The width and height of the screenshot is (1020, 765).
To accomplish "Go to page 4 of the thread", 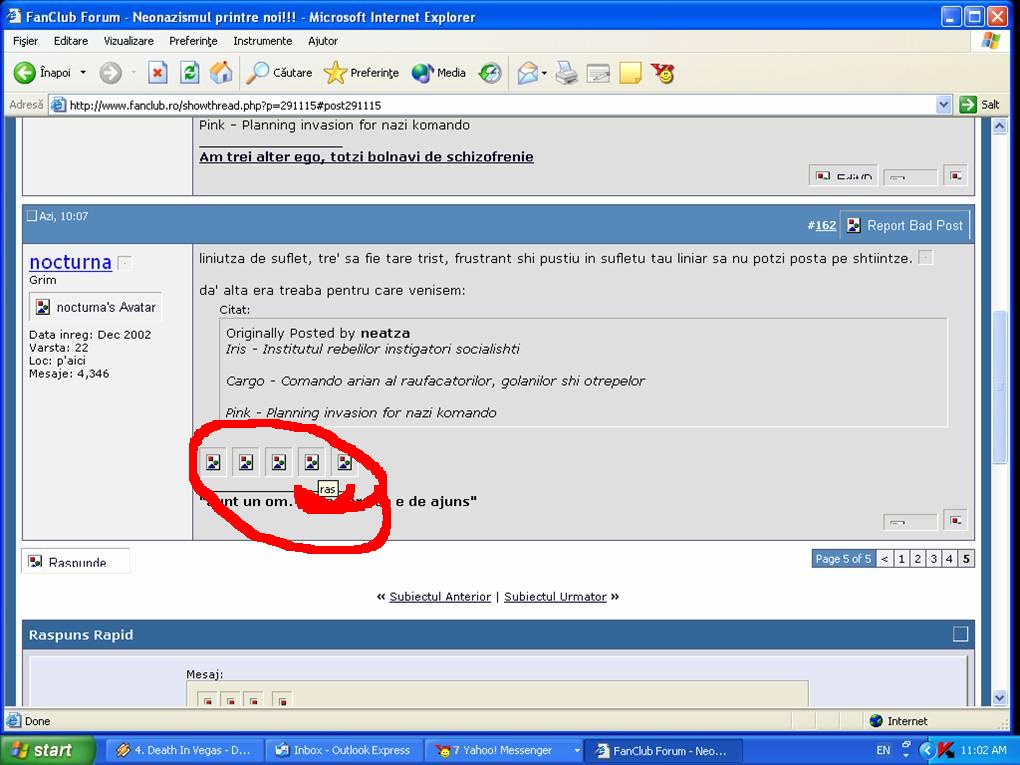I will tap(950, 559).
